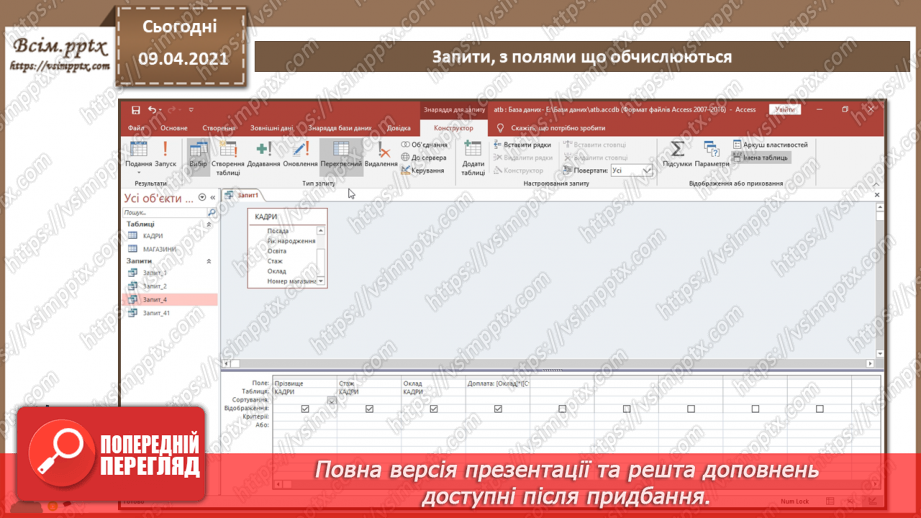921x518 pixels.
Task: Open the Зовнішні дані ribbon tab
Action: (271, 128)
